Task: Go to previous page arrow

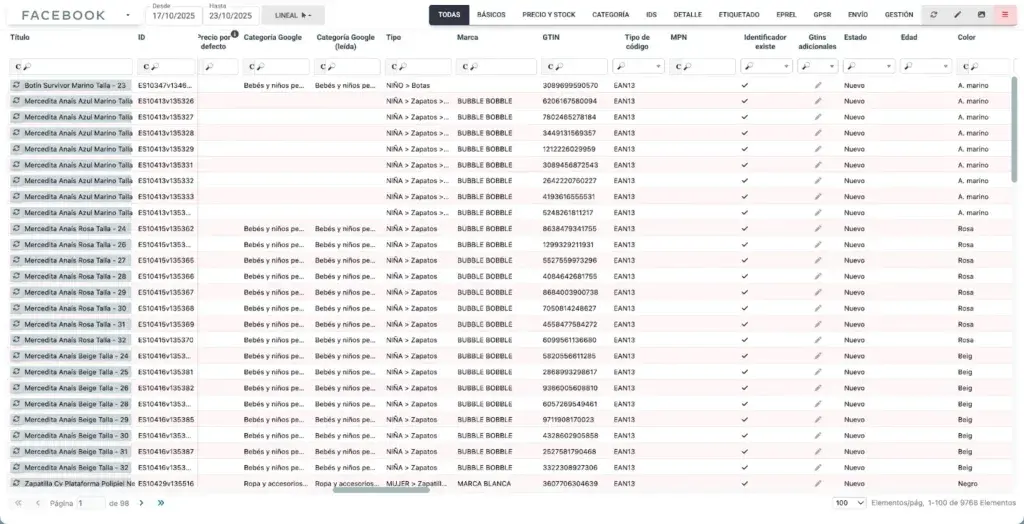Action: pos(38,503)
